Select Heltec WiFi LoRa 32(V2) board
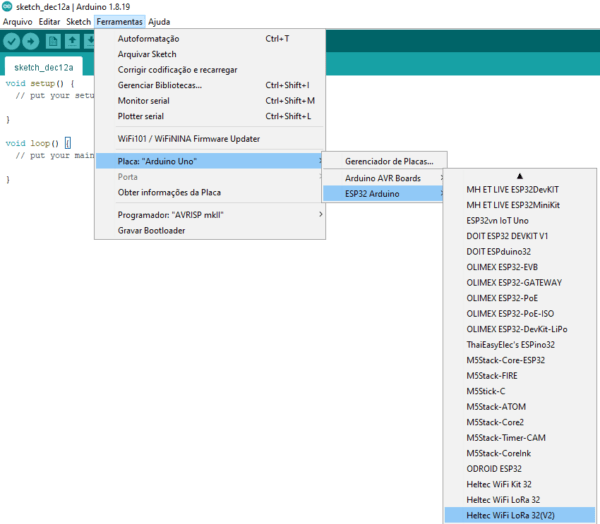 pos(520,515)
